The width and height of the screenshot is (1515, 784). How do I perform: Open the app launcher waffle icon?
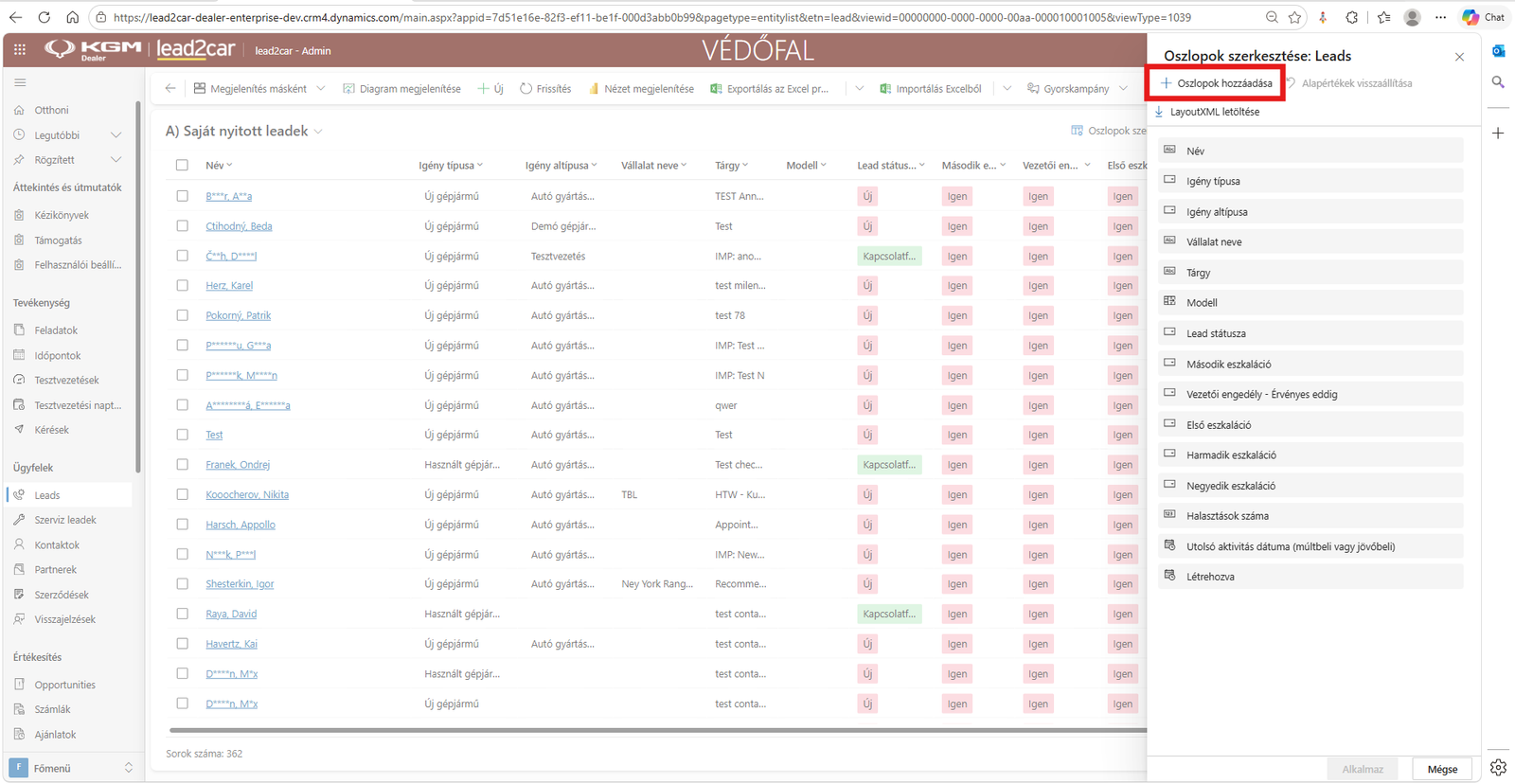pos(20,49)
